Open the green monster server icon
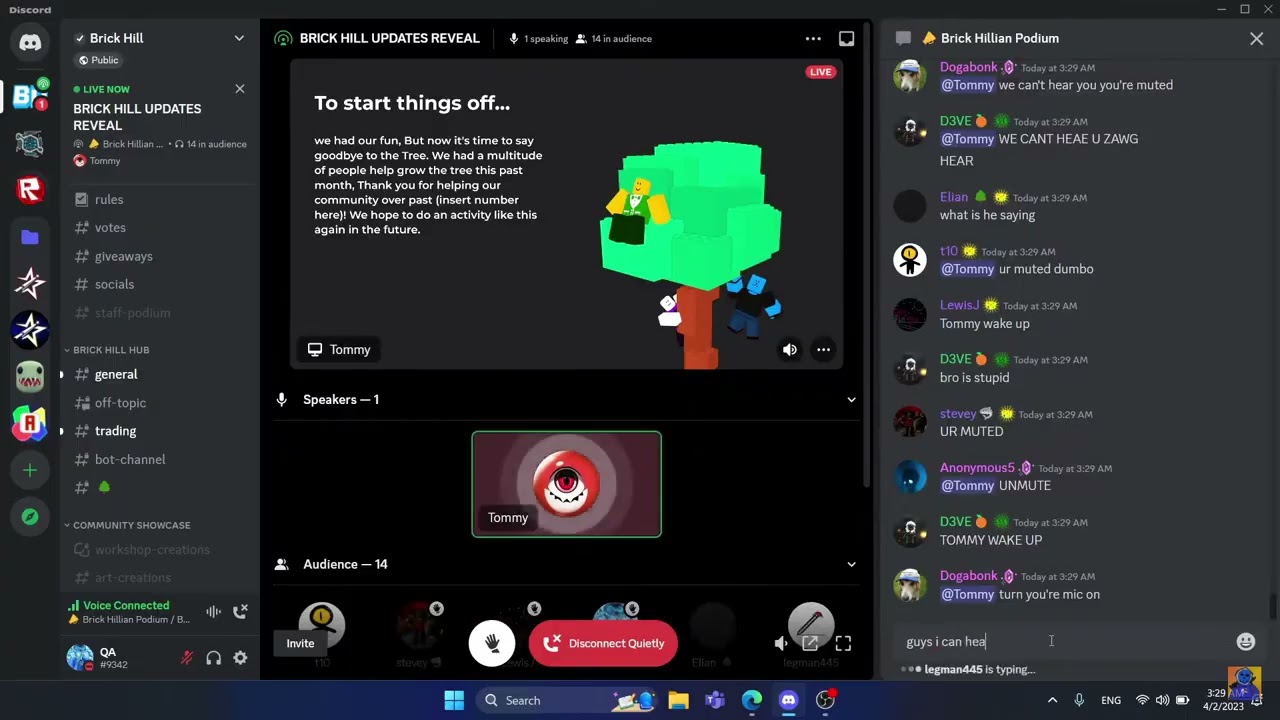The width and height of the screenshot is (1280, 720). 30,377
